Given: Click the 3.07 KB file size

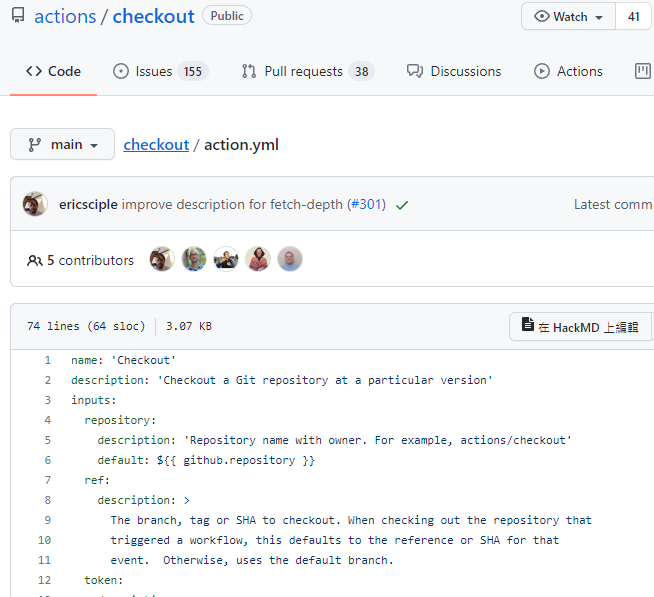Looking at the screenshot, I should click(189, 326).
